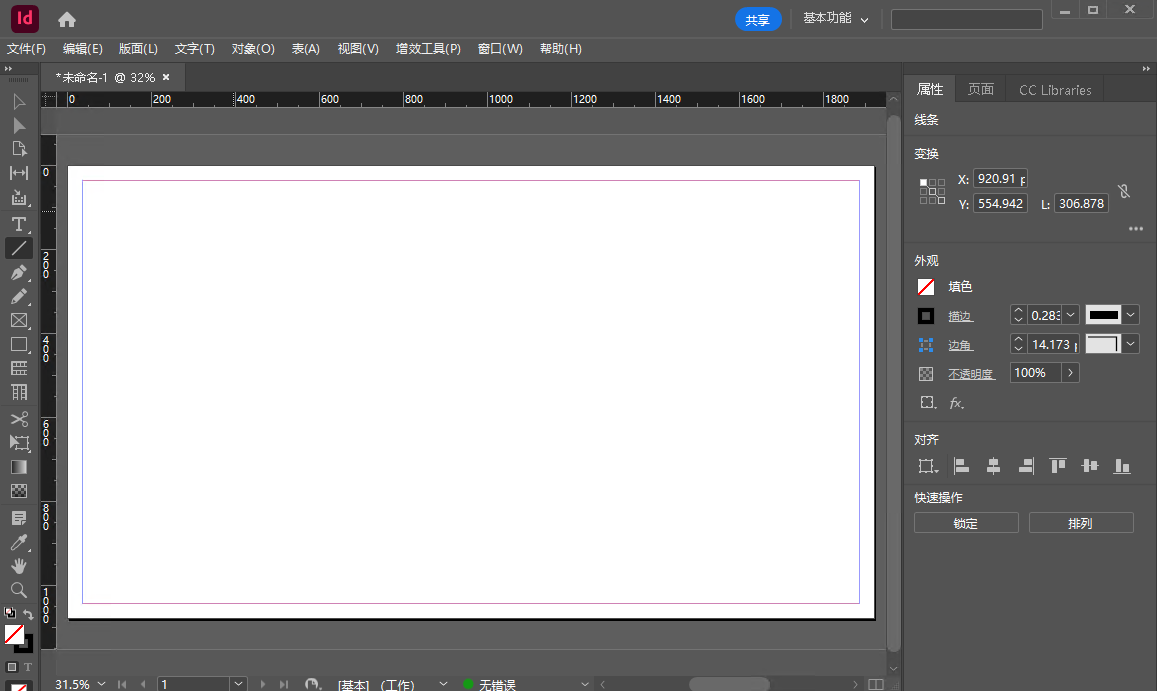Click align horizontal centers icon

point(993,466)
